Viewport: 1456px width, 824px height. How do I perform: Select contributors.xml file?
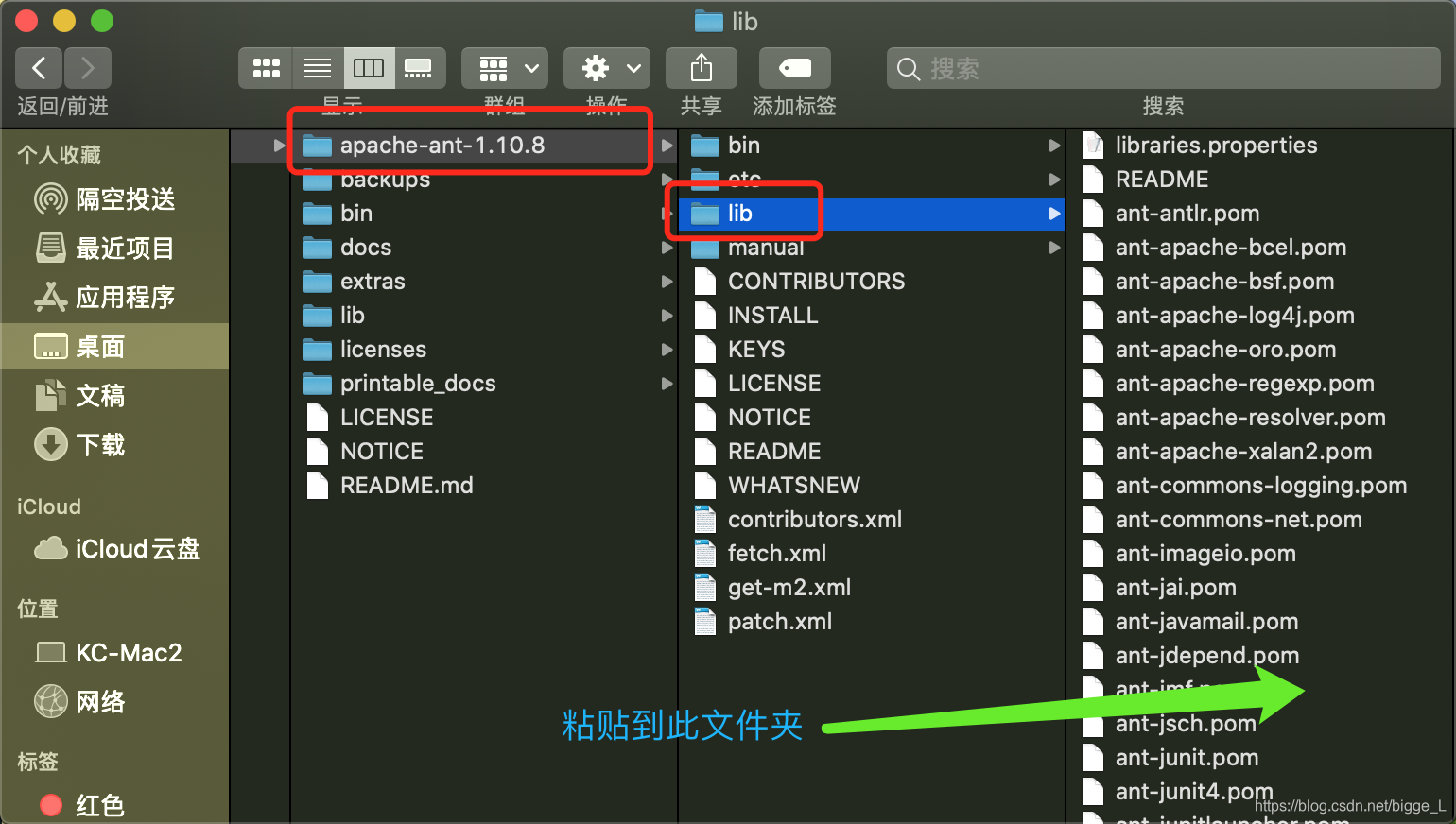click(872, 520)
